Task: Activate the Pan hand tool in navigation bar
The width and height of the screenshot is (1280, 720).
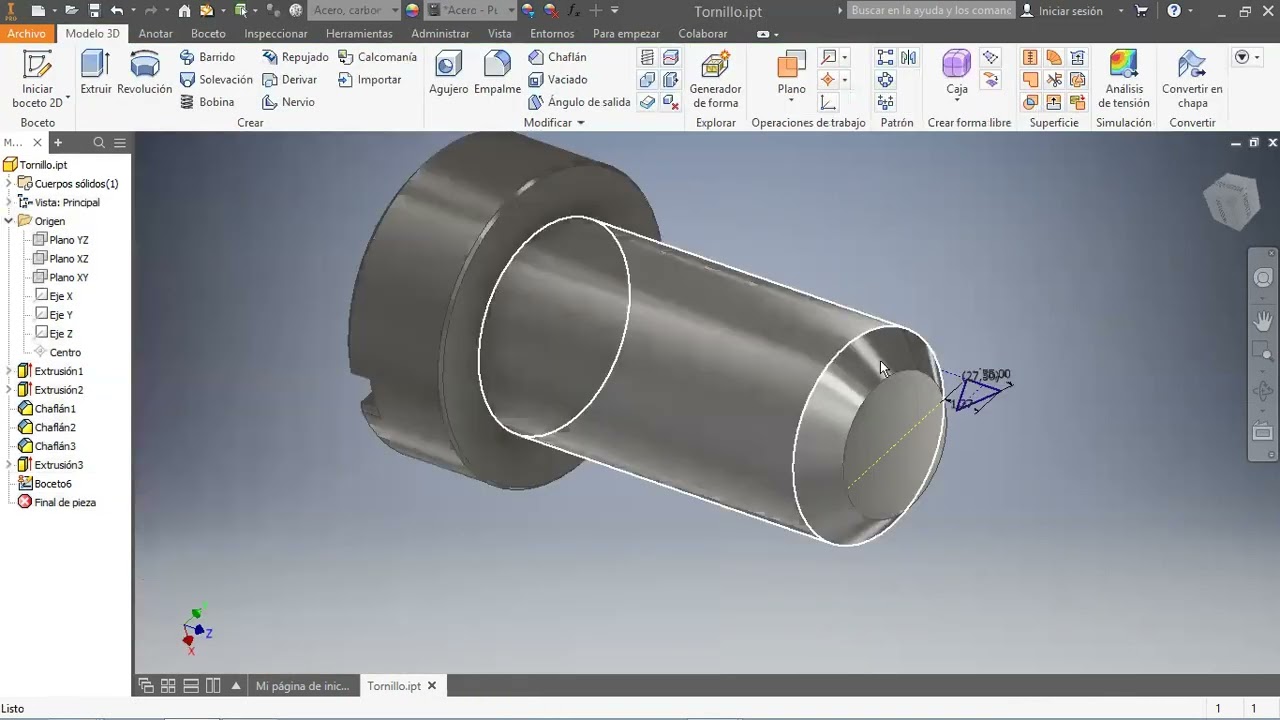Action: pos(1263,321)
